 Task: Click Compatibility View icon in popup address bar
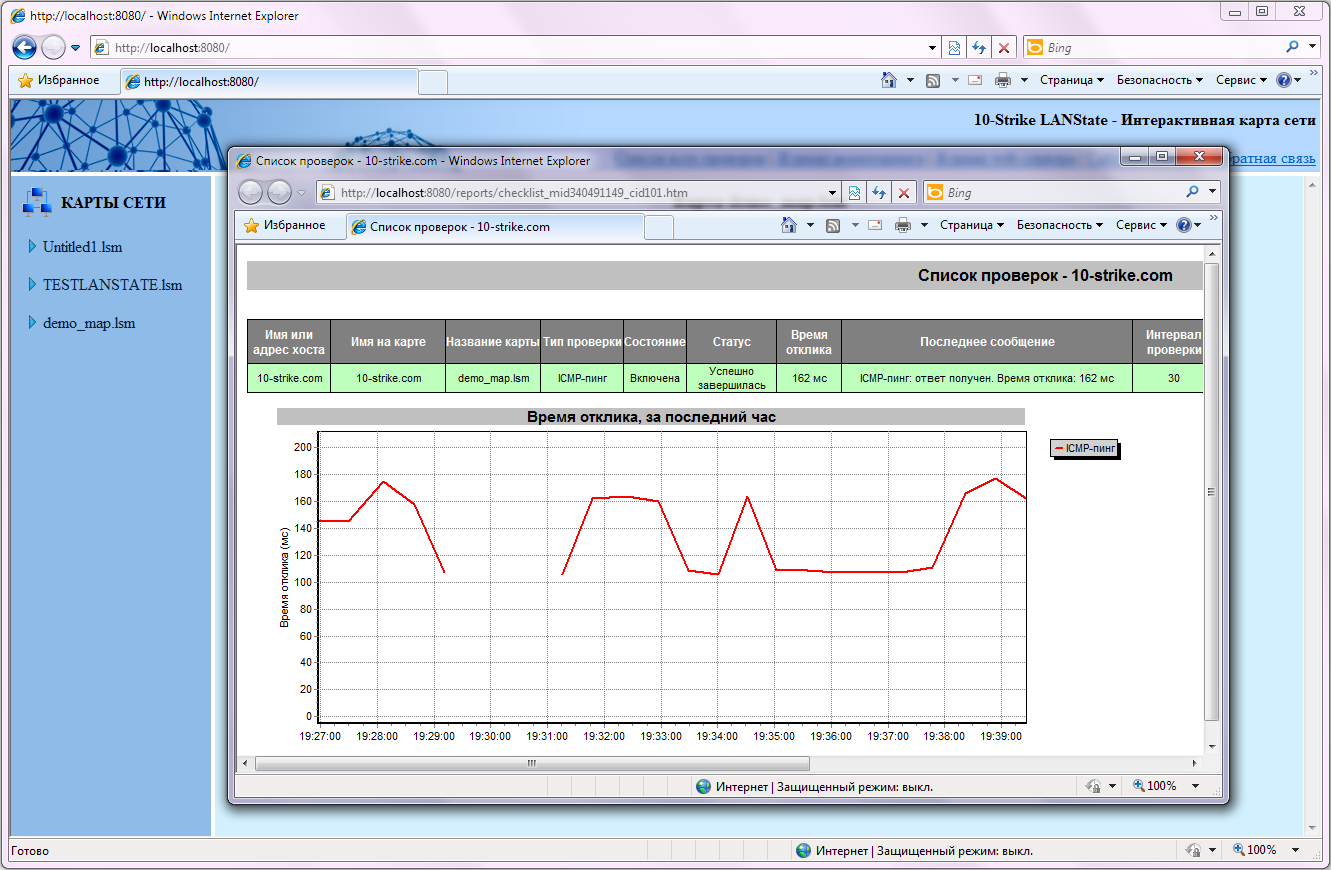(x=854, y=192)
